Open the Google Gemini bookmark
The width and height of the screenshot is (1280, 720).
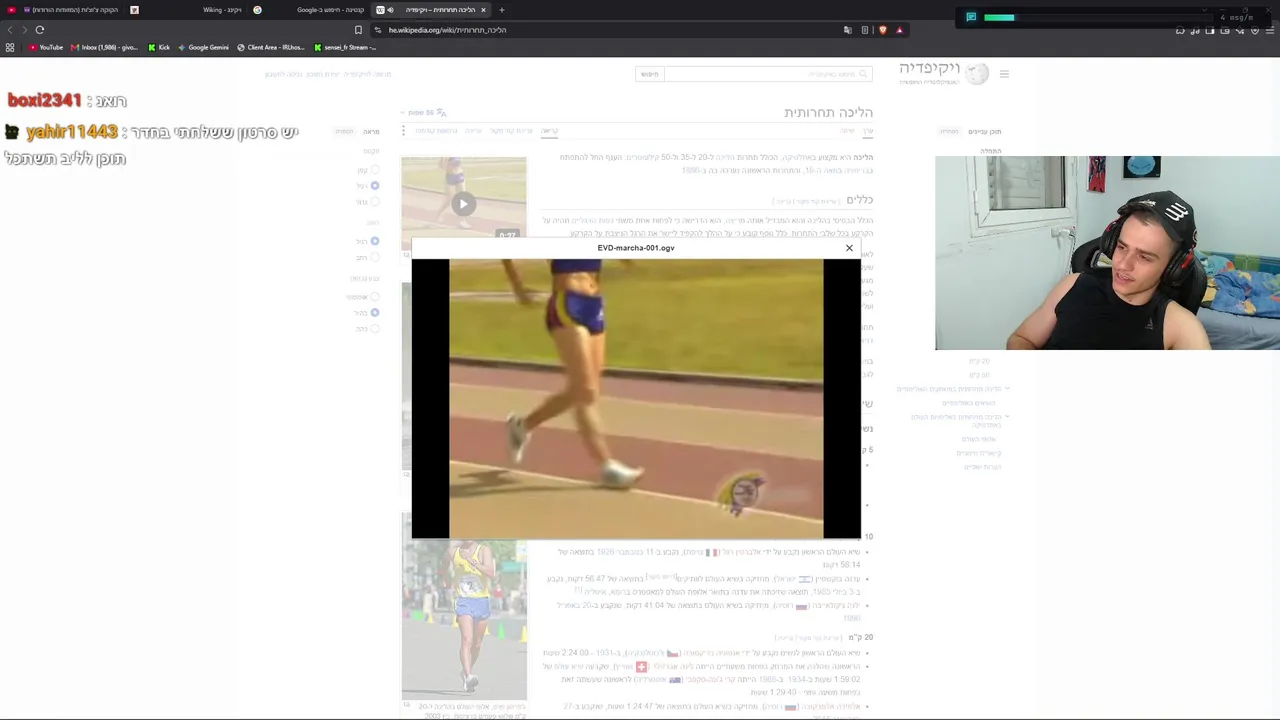pyautogui.click(x=203, y=47)
